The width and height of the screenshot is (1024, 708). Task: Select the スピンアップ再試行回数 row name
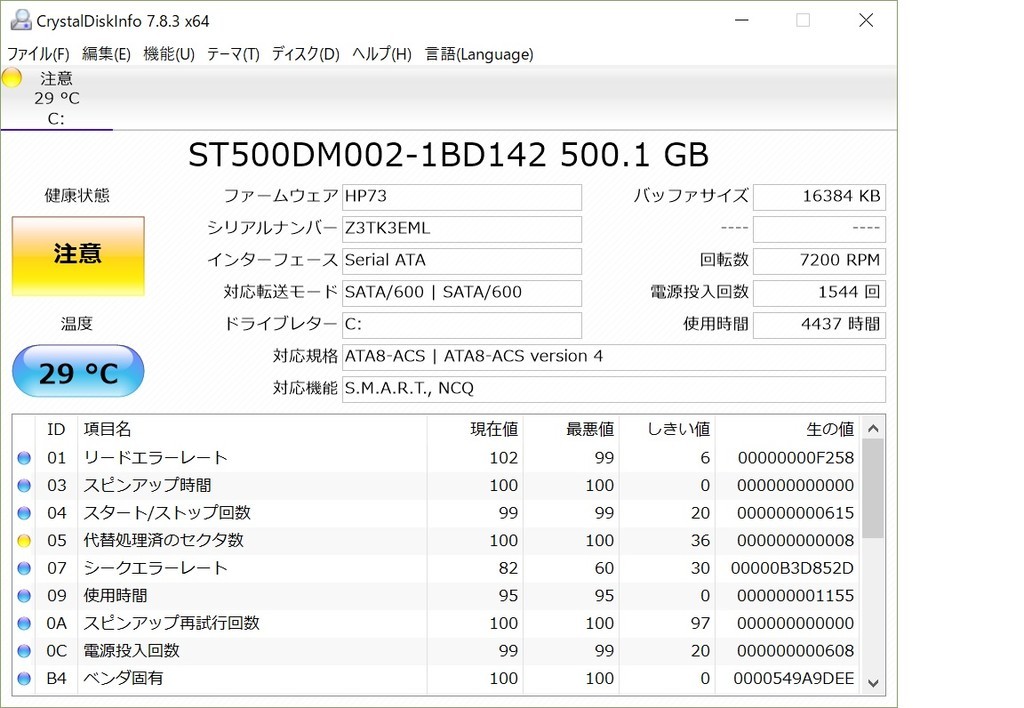point(171,623)
